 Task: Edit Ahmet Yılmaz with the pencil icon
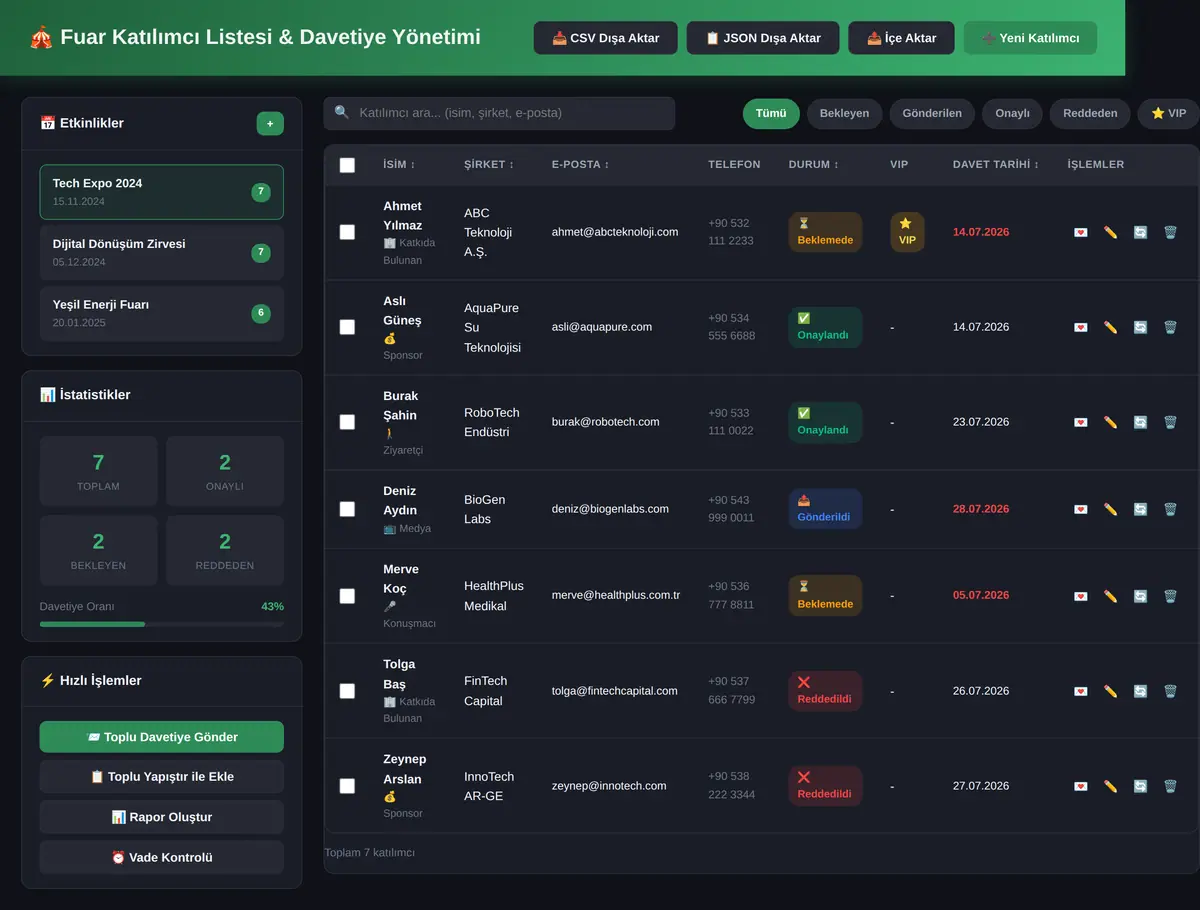(x=1110, y=232)
